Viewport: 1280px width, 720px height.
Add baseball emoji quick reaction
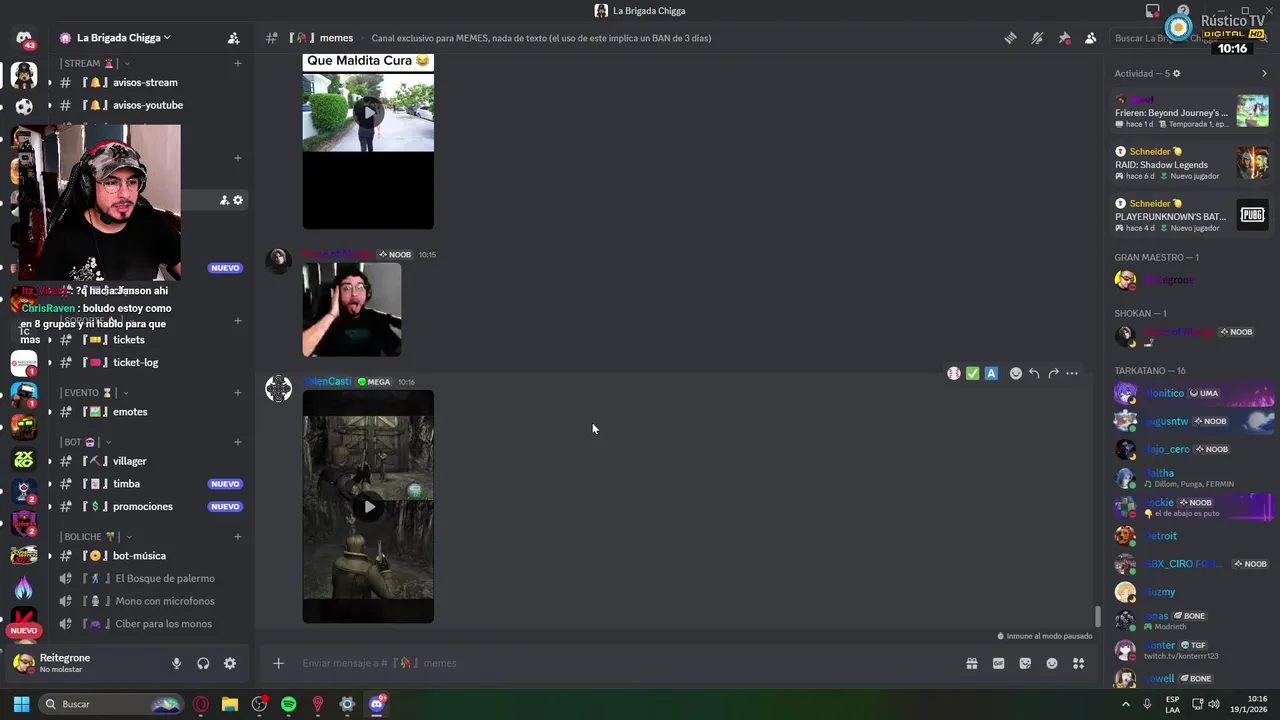point(954,373)
